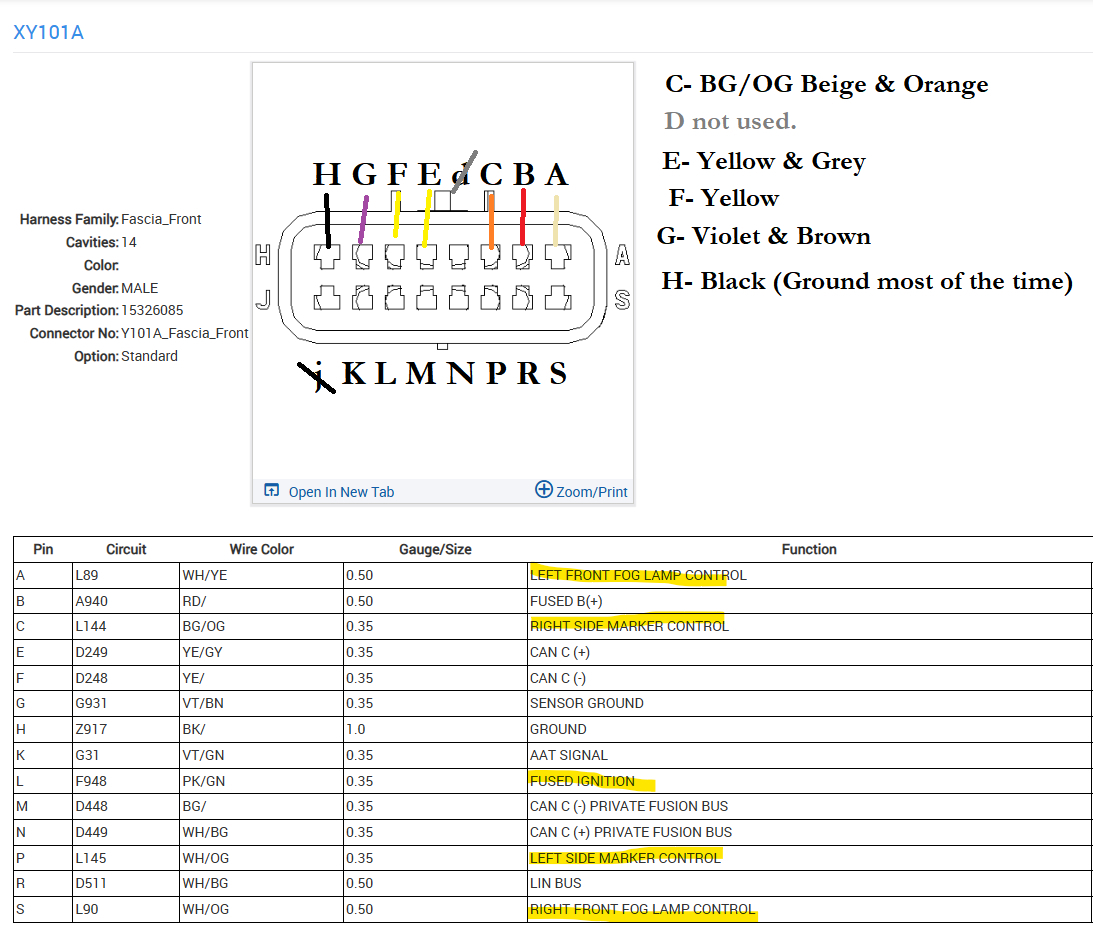Select the LEFT FRONT FOG LAMP CONTROL cell
Viewport: 1093px width, 925px height.
pos(638,575)
